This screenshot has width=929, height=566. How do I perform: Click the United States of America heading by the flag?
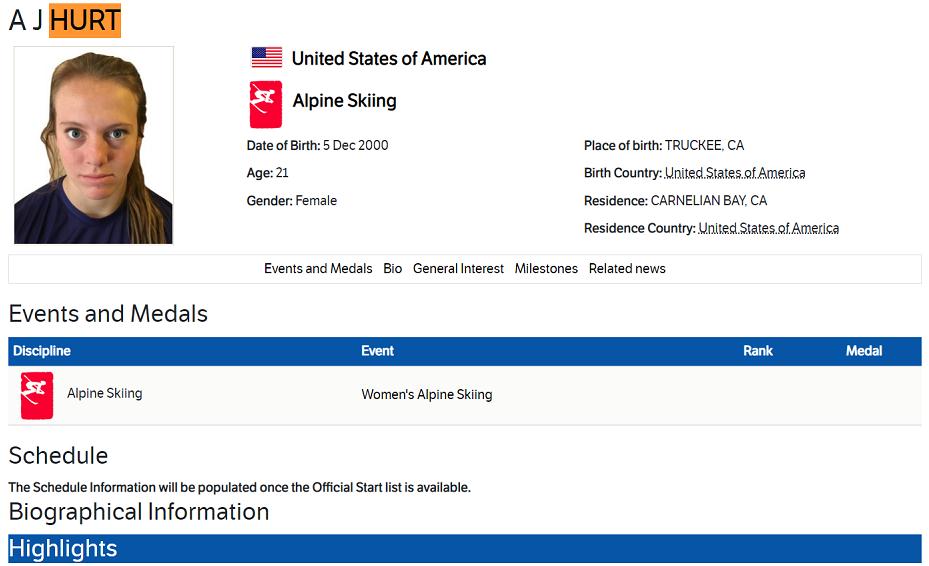pyautogui.click(x=389, y=59)
